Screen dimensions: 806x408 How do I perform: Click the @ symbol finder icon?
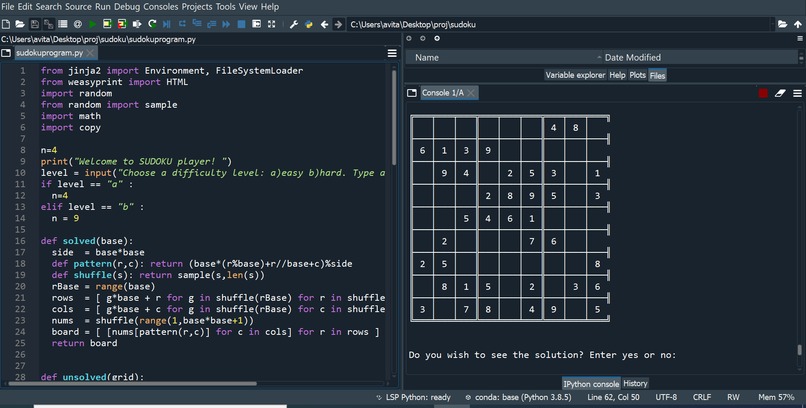coord(78,24)
